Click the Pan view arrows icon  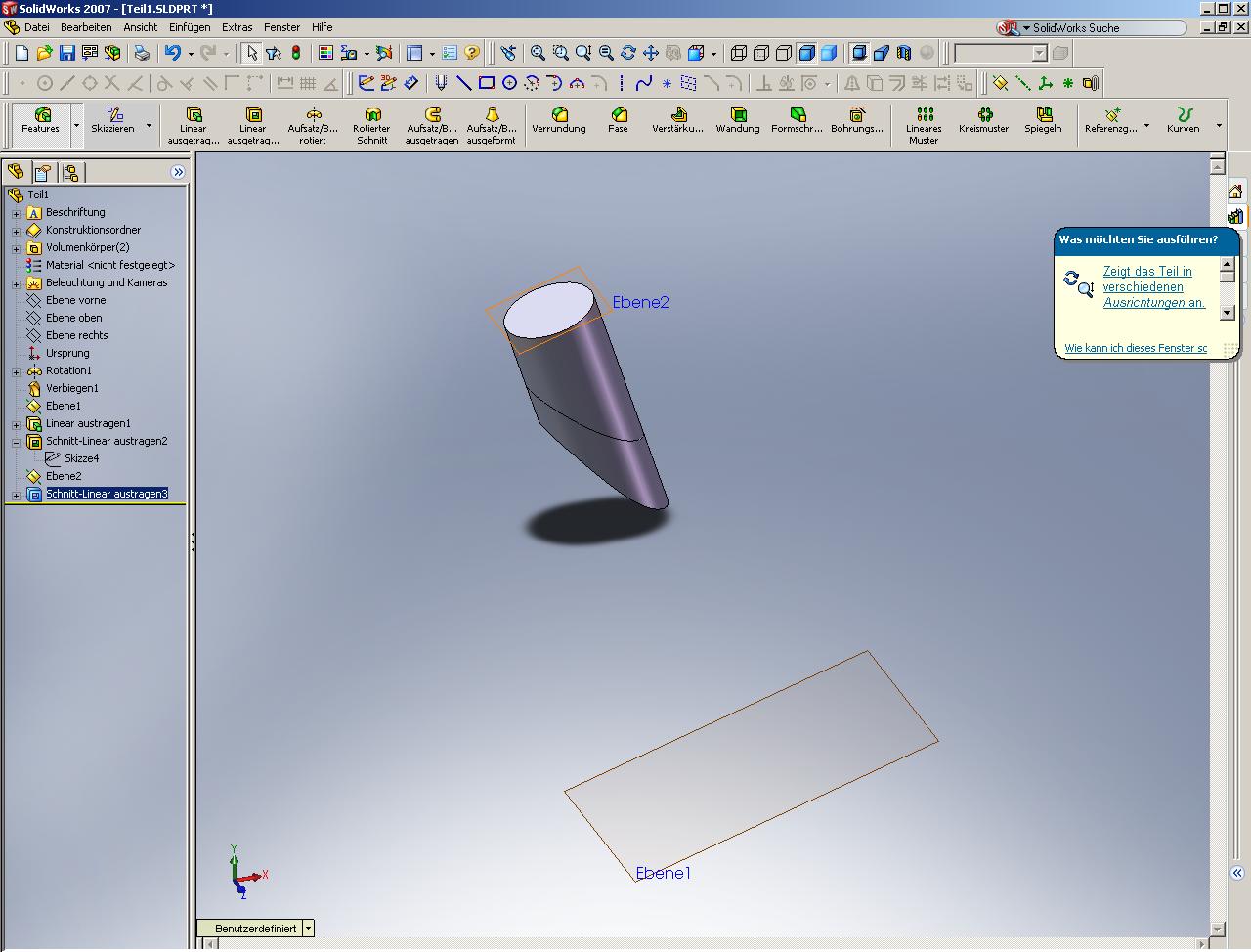(x=650, y=53)
